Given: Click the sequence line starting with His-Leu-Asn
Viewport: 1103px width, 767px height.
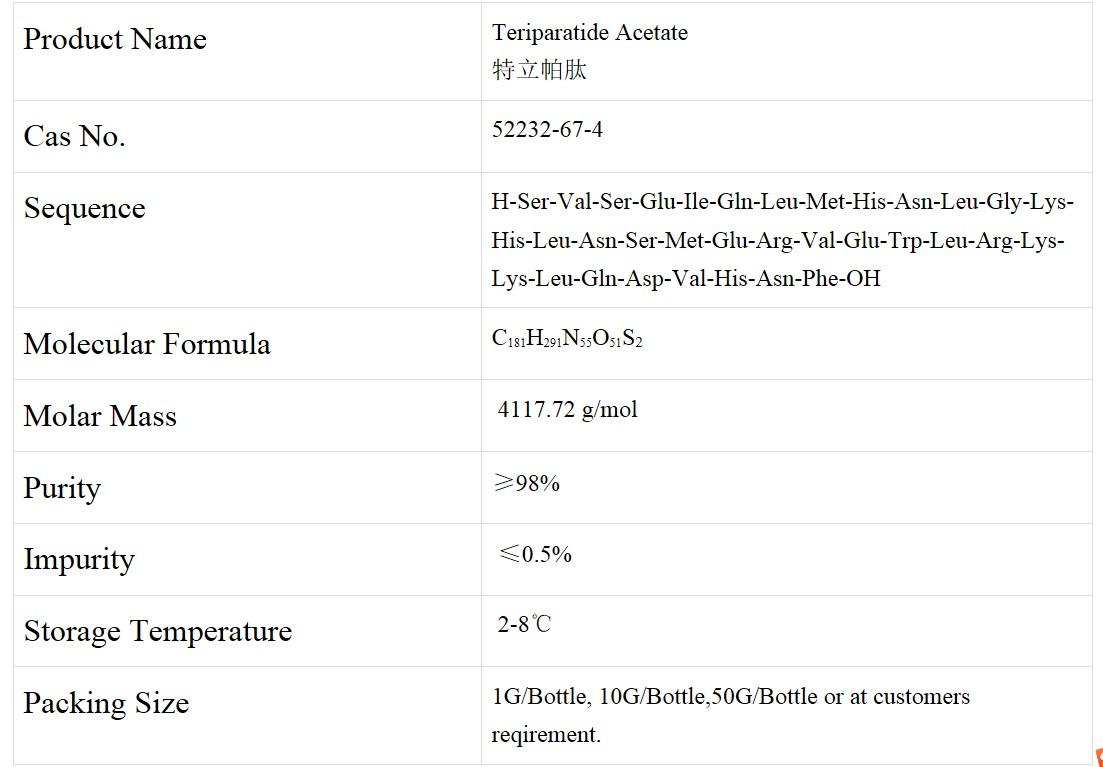Looking at the screenshot, I should click(x=777, y=241).
